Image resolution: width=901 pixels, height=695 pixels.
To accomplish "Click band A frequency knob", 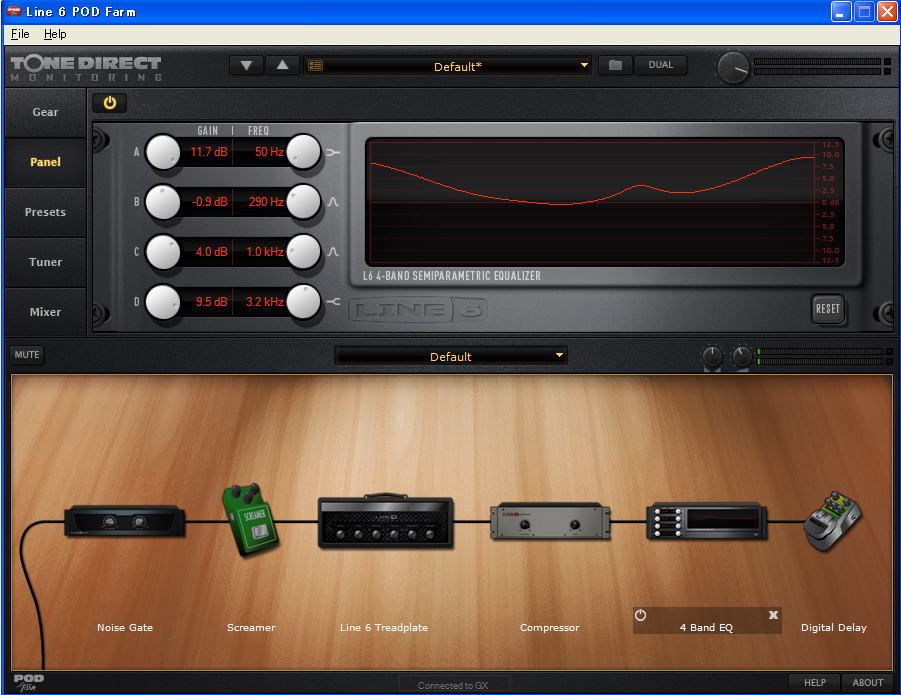I will [303, 152].
